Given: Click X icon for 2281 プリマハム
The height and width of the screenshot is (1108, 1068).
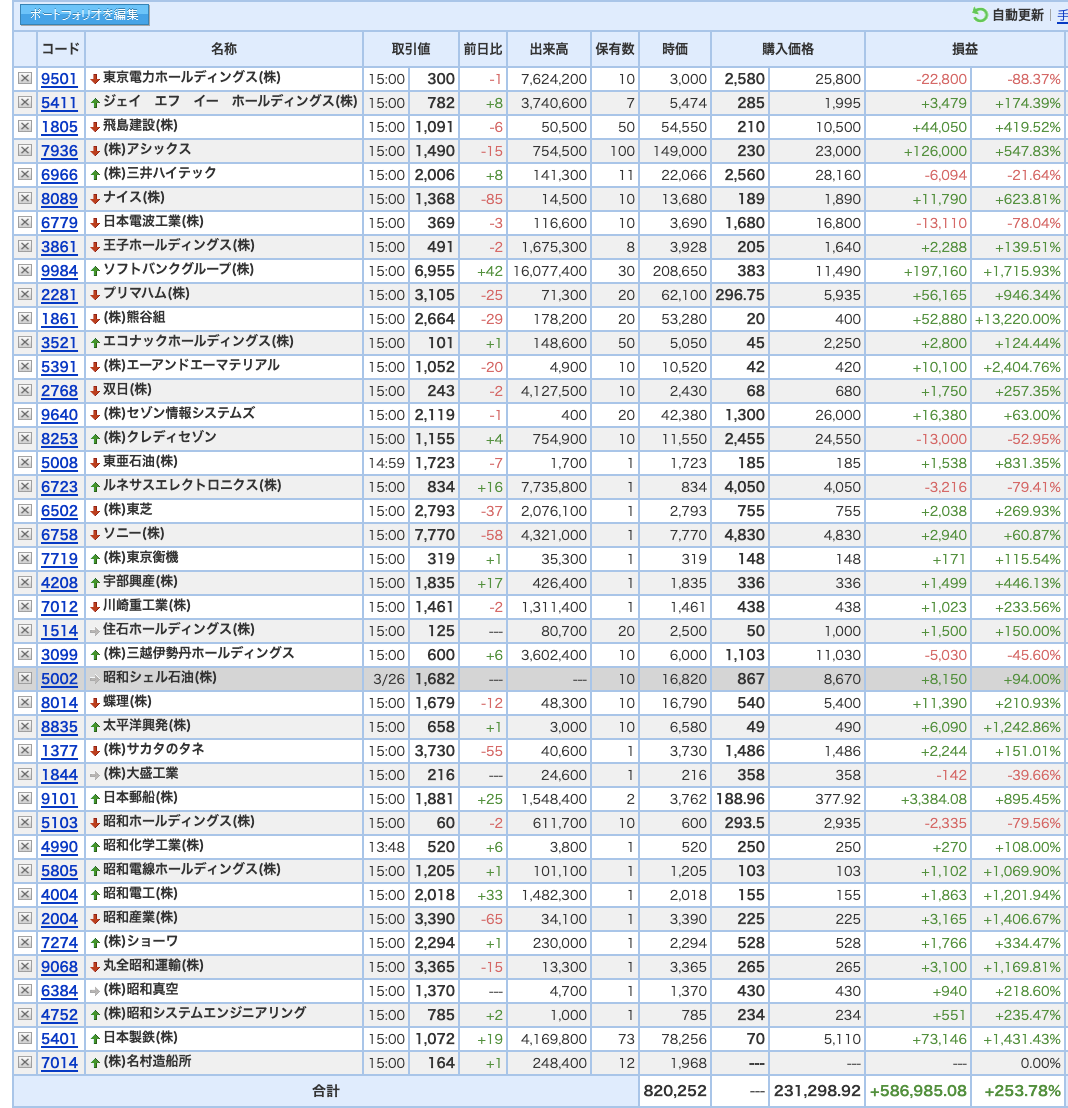Looking at the screenshot, I should tap(25, 295).
